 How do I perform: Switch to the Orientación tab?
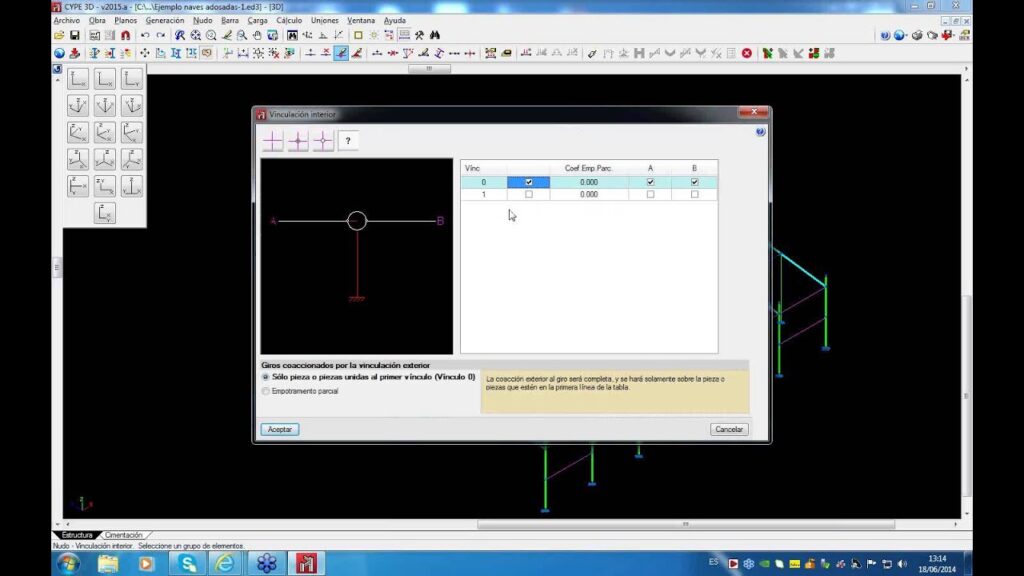pyautogui.click(x=124, y=535)
